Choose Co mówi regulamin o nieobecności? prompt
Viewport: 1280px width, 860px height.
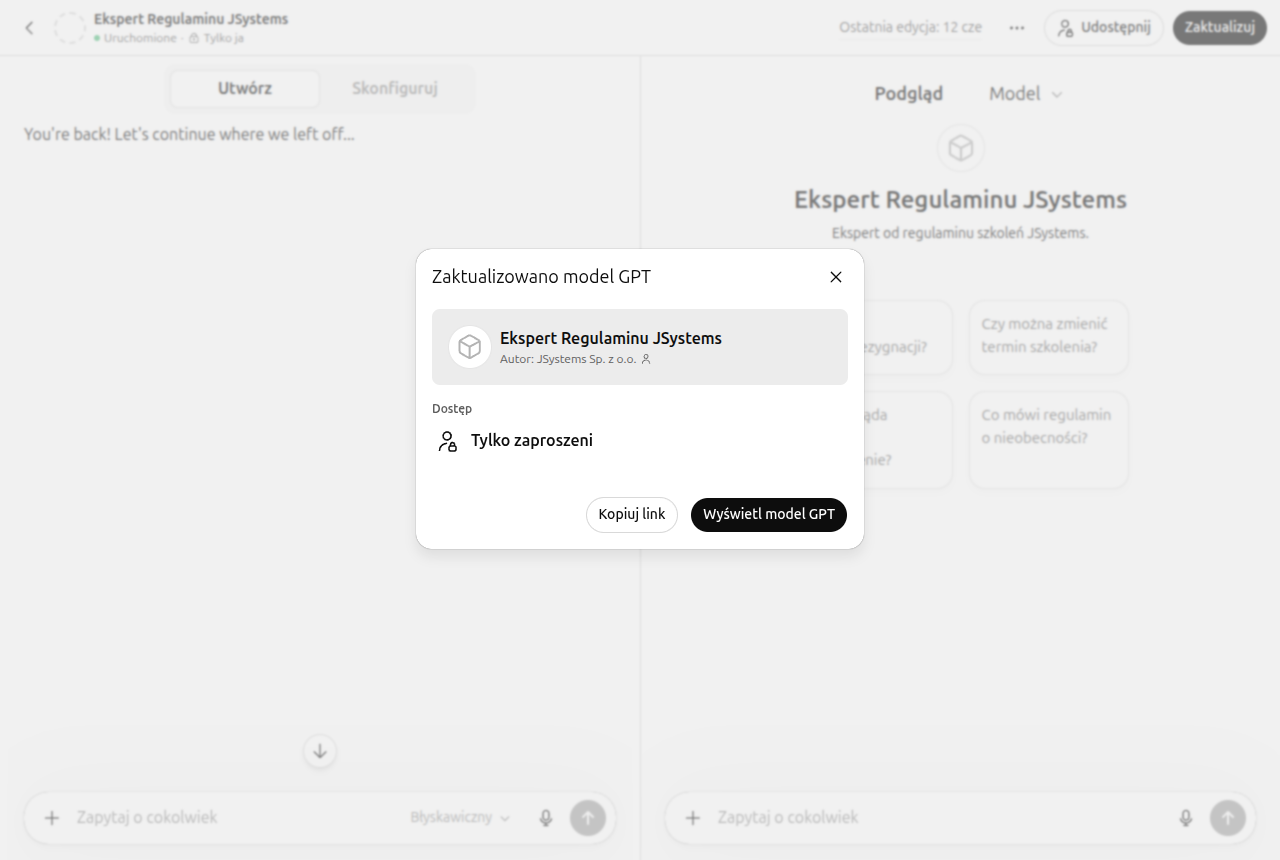[1049, 439]
